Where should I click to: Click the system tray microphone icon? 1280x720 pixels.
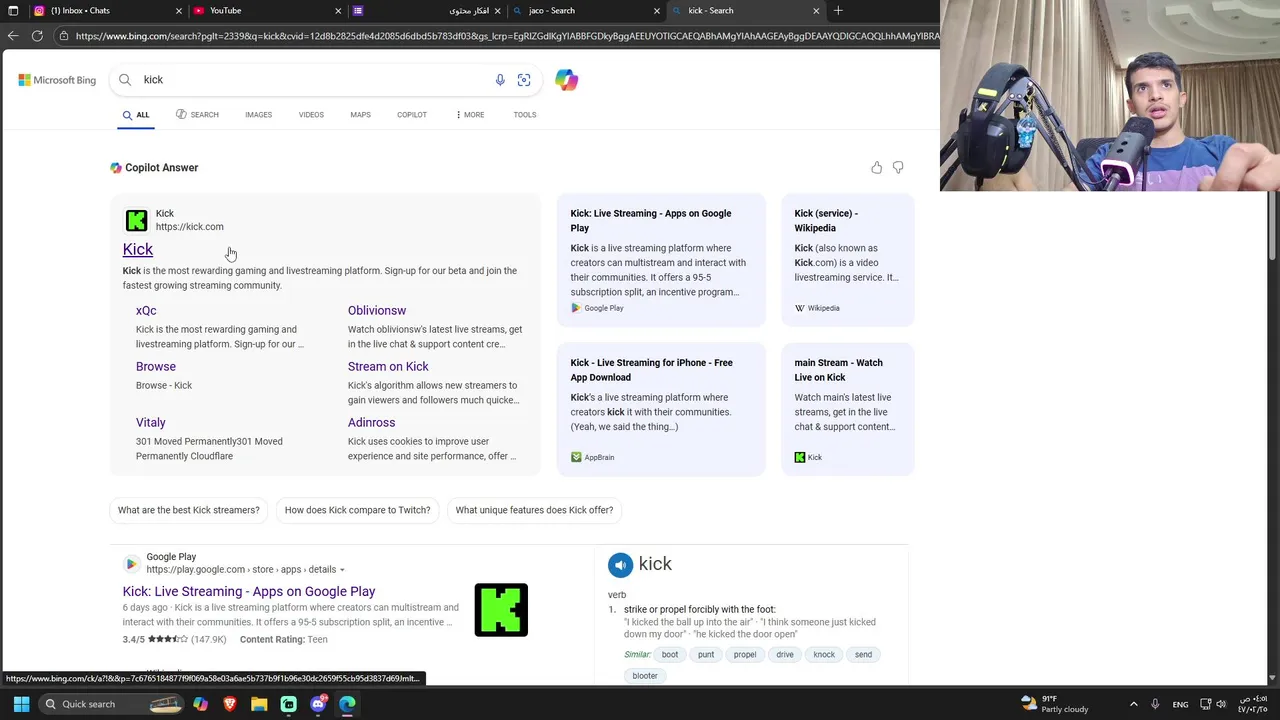1155,704
